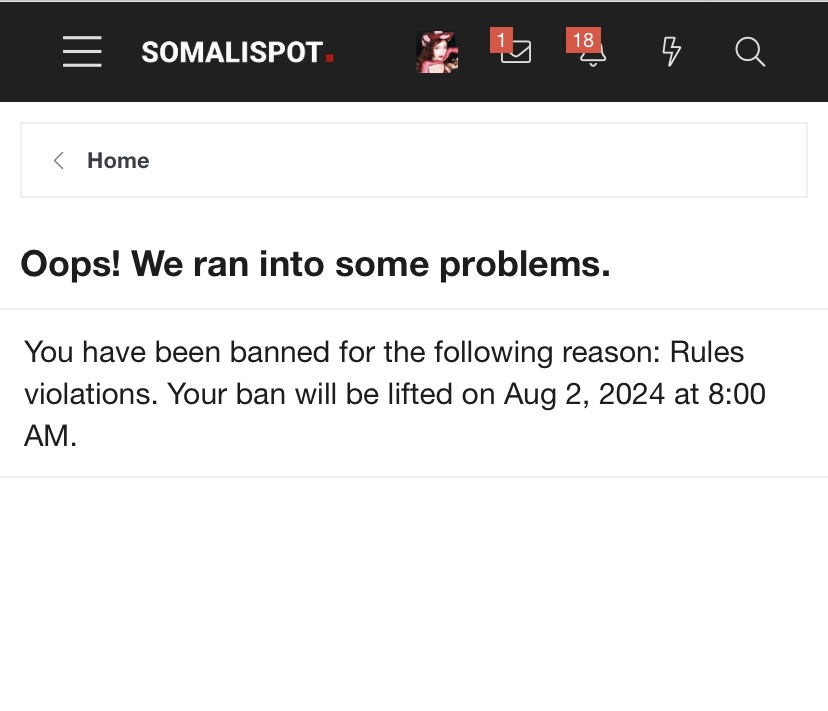Click the red dot after SOMALISPOT
The width and height of the screenshot is (828, 711).
[x=330, y=58]
